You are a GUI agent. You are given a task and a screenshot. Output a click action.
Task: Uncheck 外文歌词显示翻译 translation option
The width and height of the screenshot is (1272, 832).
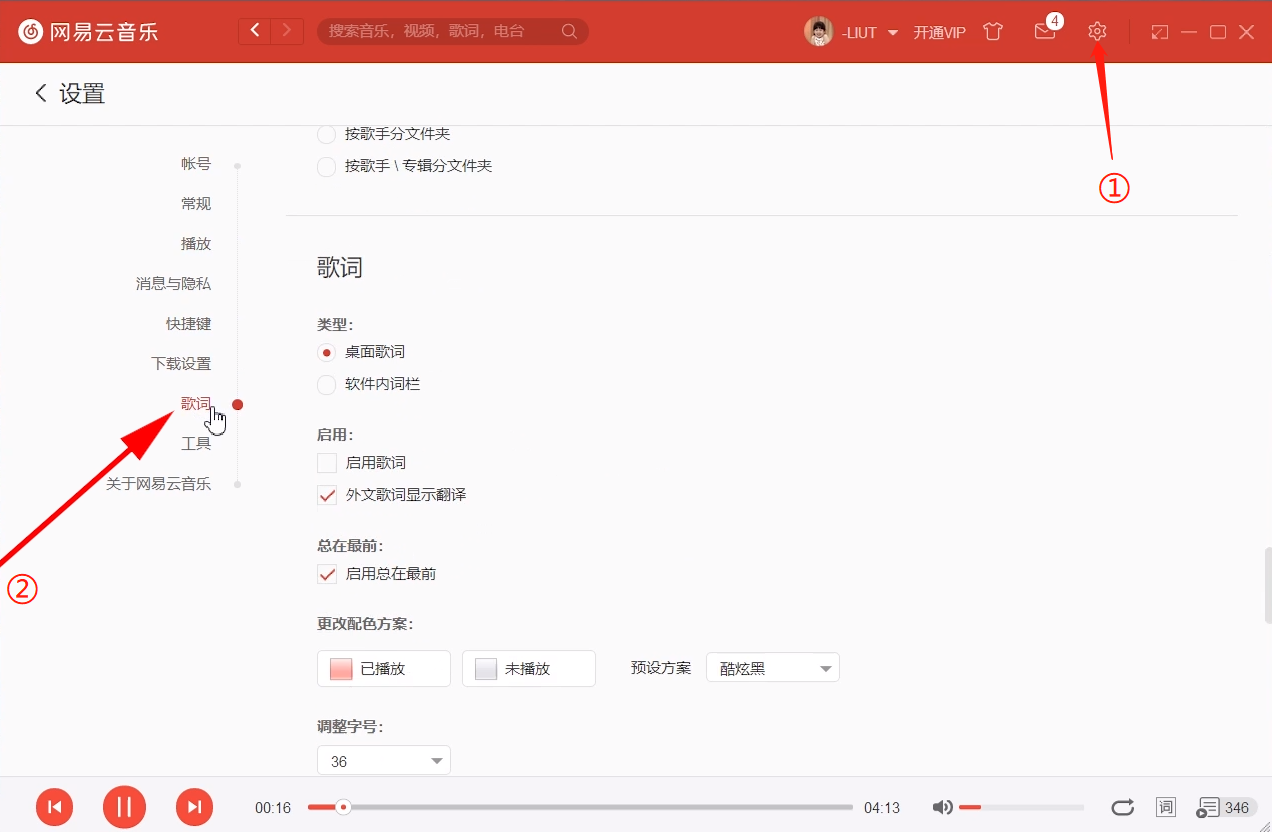pos(327,494)
